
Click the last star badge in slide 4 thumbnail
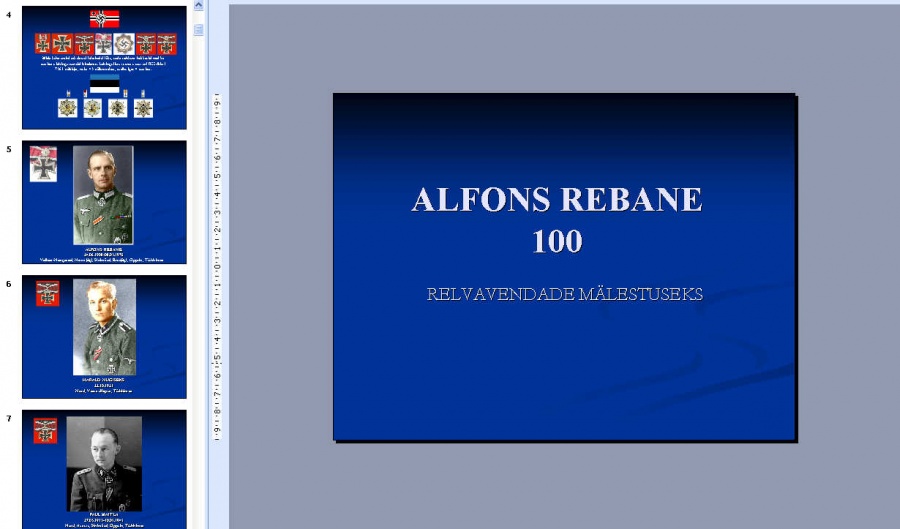click(x=143, y=108)
